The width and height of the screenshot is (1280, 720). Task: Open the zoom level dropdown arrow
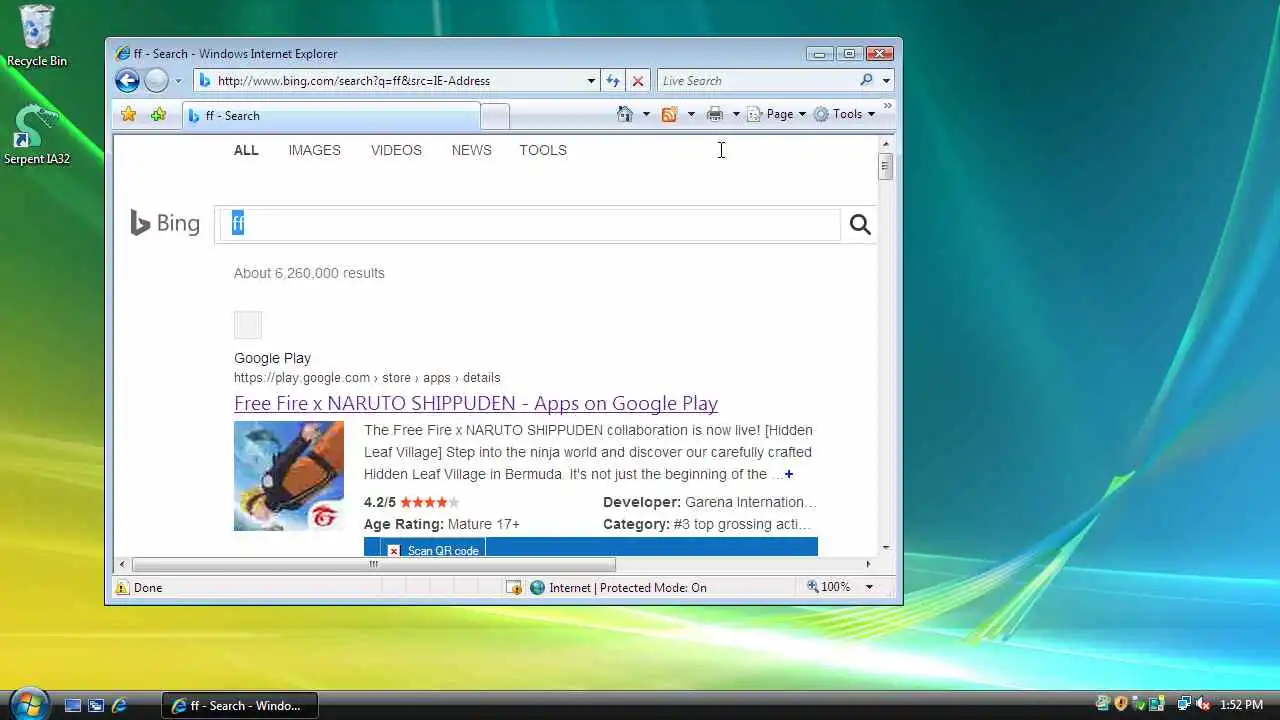tap(869, 587)
